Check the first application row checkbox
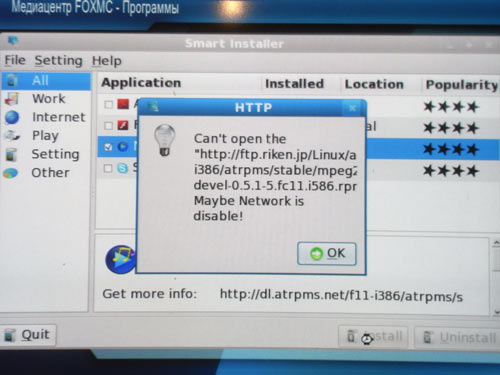500x375 pixels. point(108,105)
